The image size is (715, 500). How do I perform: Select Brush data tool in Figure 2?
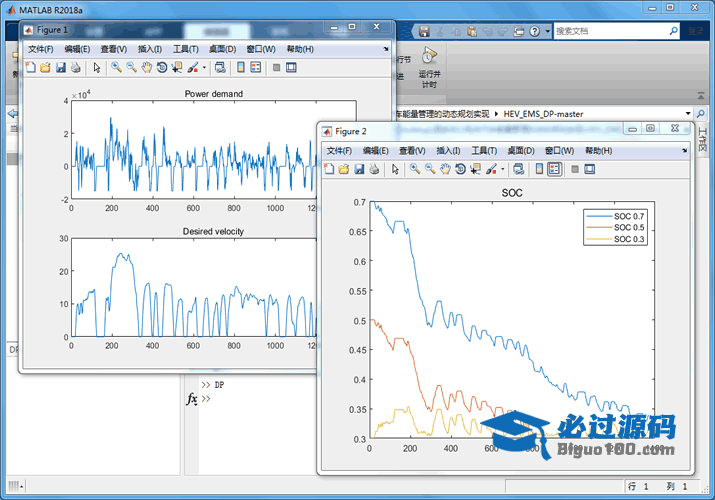491,169
